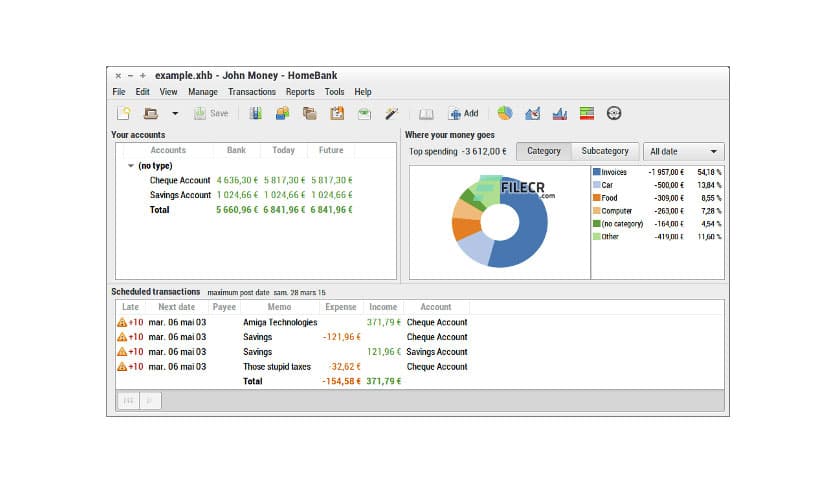Click the 371,79 € income total
Screen dimensions: 836x484
point(383,381)
